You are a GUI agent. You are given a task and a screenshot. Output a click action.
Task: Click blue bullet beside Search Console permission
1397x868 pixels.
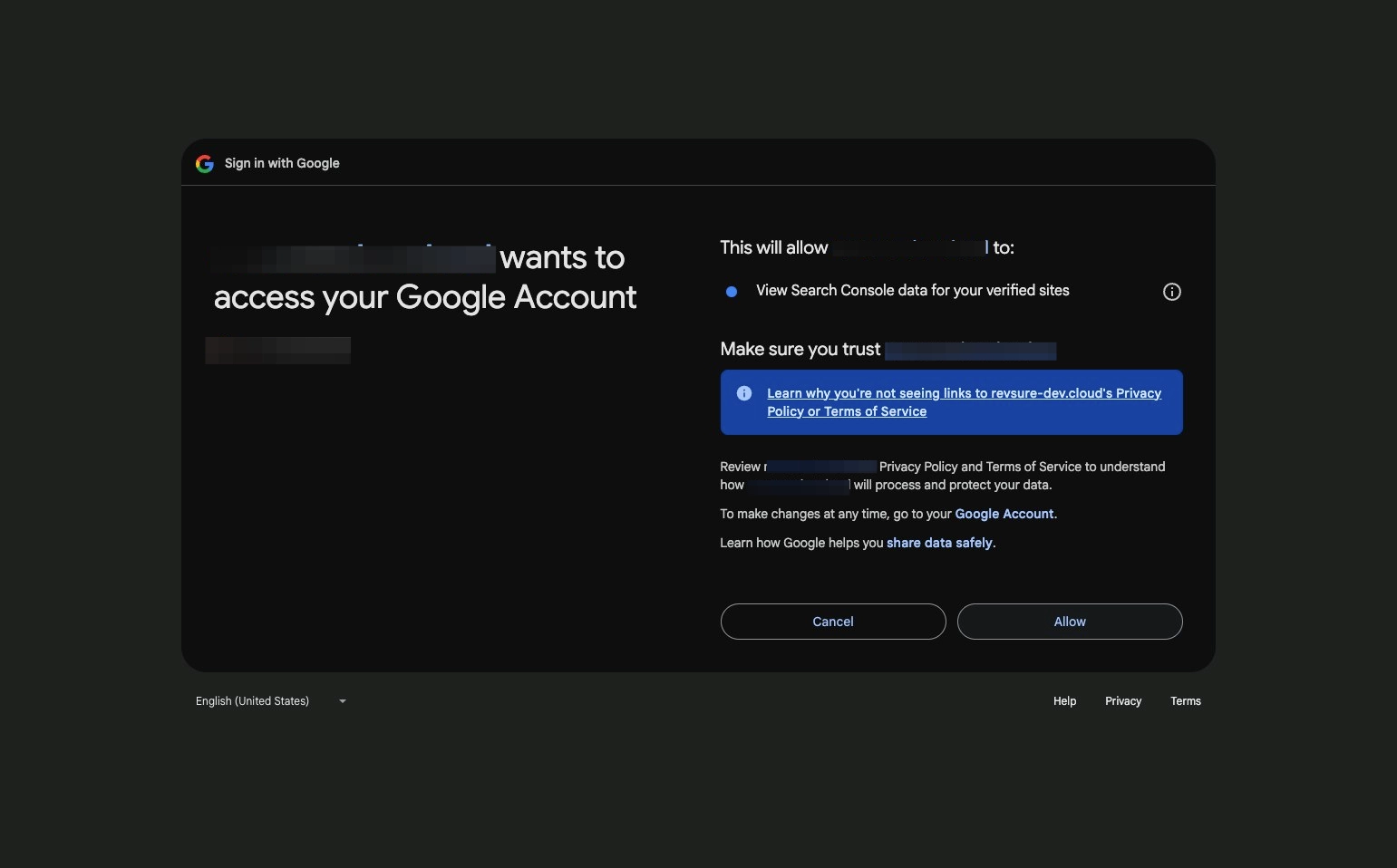click(x=732, y=292)
